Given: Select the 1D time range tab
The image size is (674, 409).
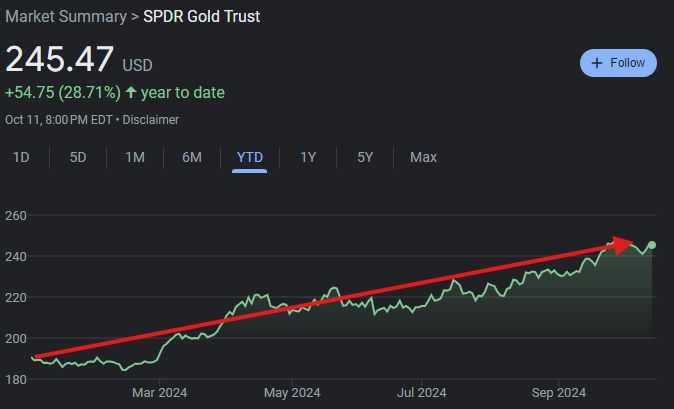Looking at the screenshot, I should point(21,157).
